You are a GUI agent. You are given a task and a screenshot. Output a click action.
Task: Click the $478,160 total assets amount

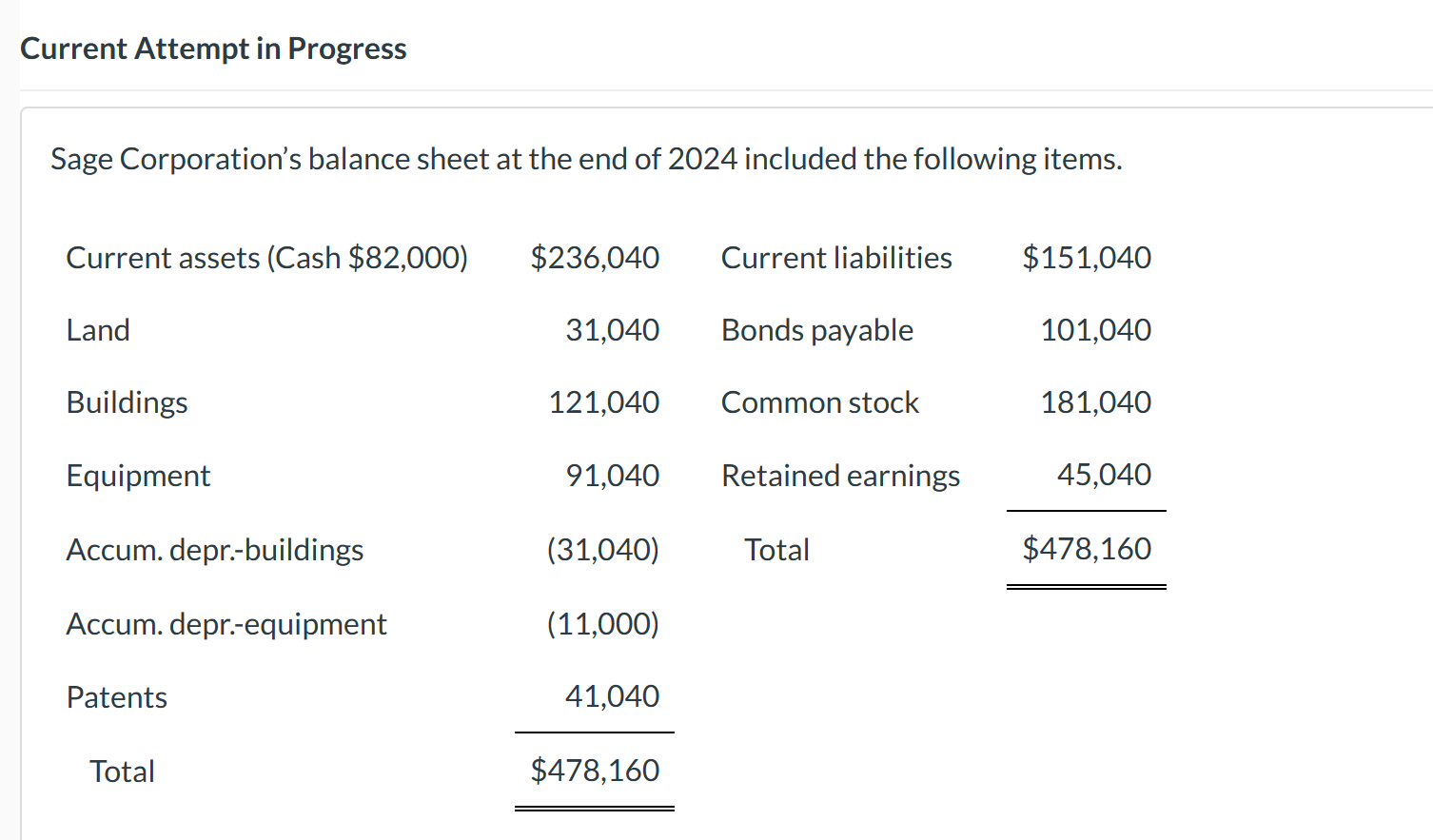click(x=595, y=771)
